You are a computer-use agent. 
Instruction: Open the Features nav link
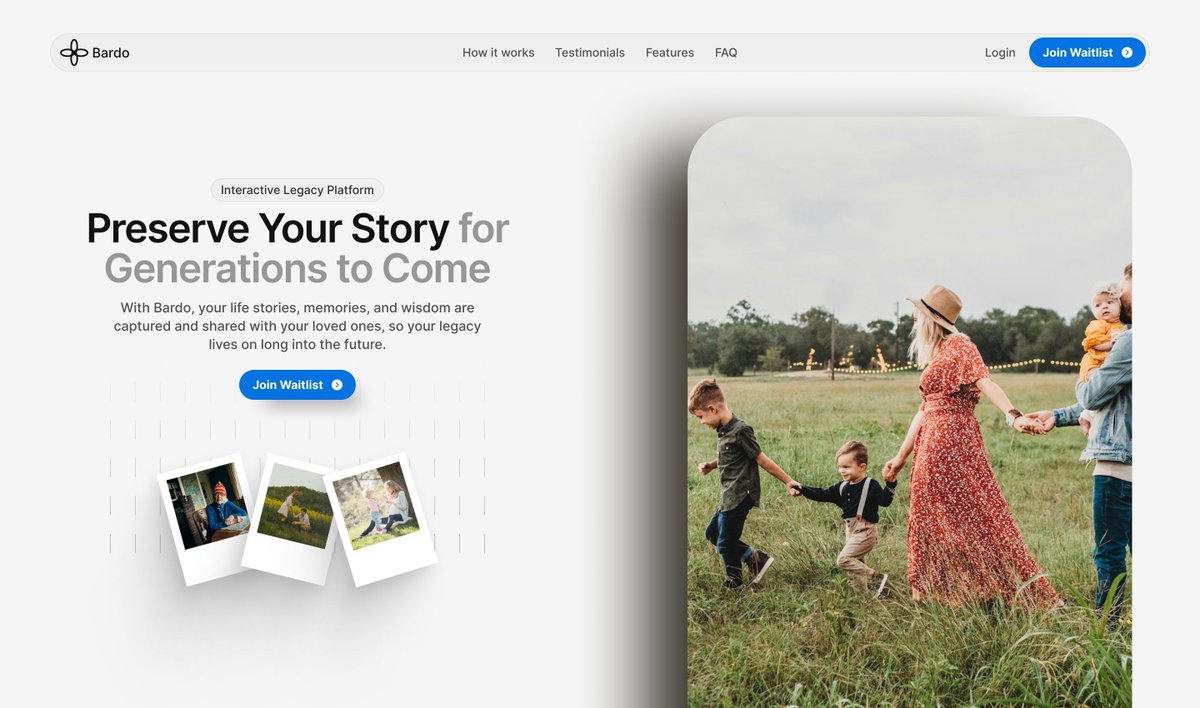click(x=670, y=53)
